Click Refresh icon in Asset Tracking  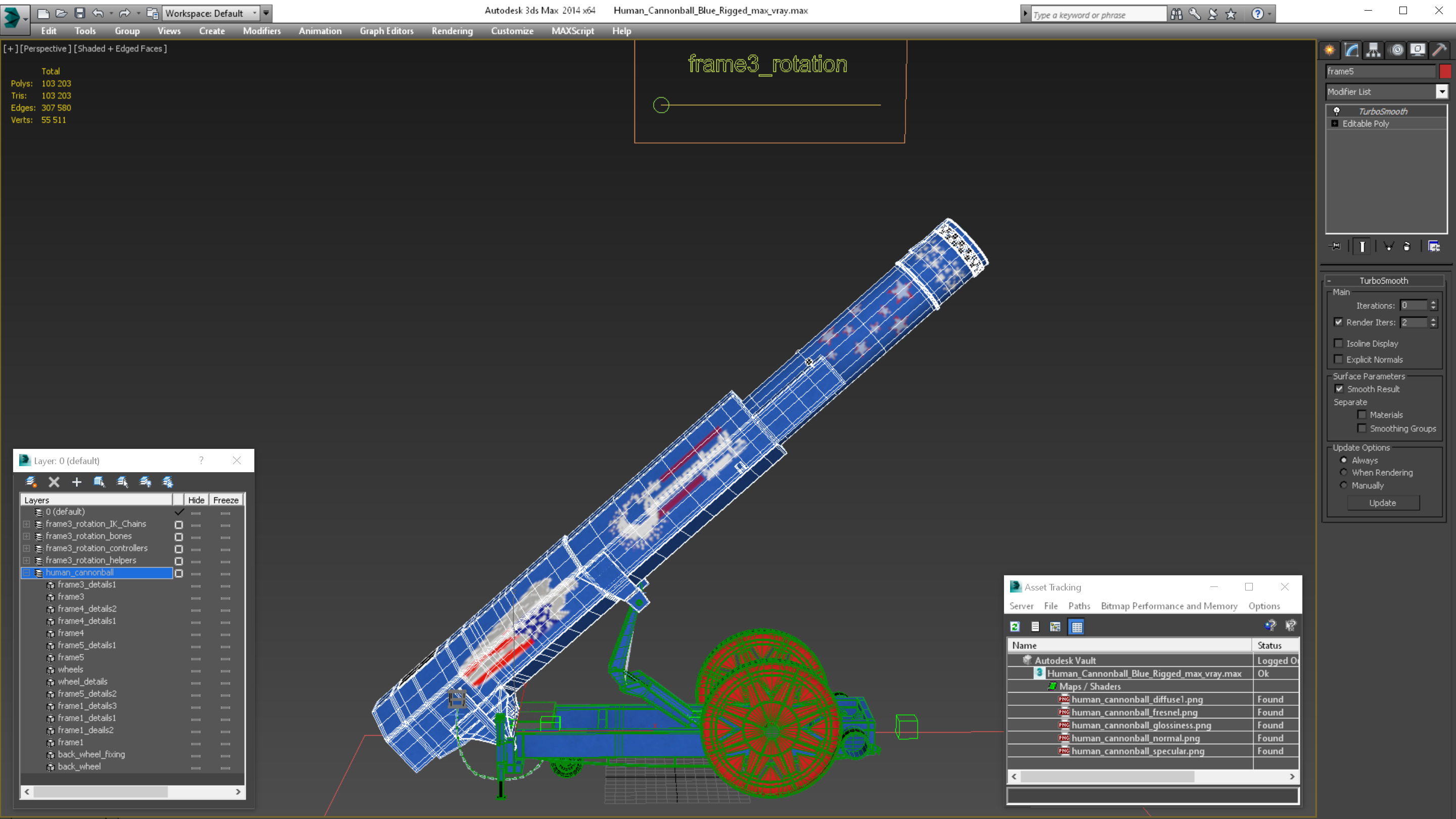(x=1015, y=627)
